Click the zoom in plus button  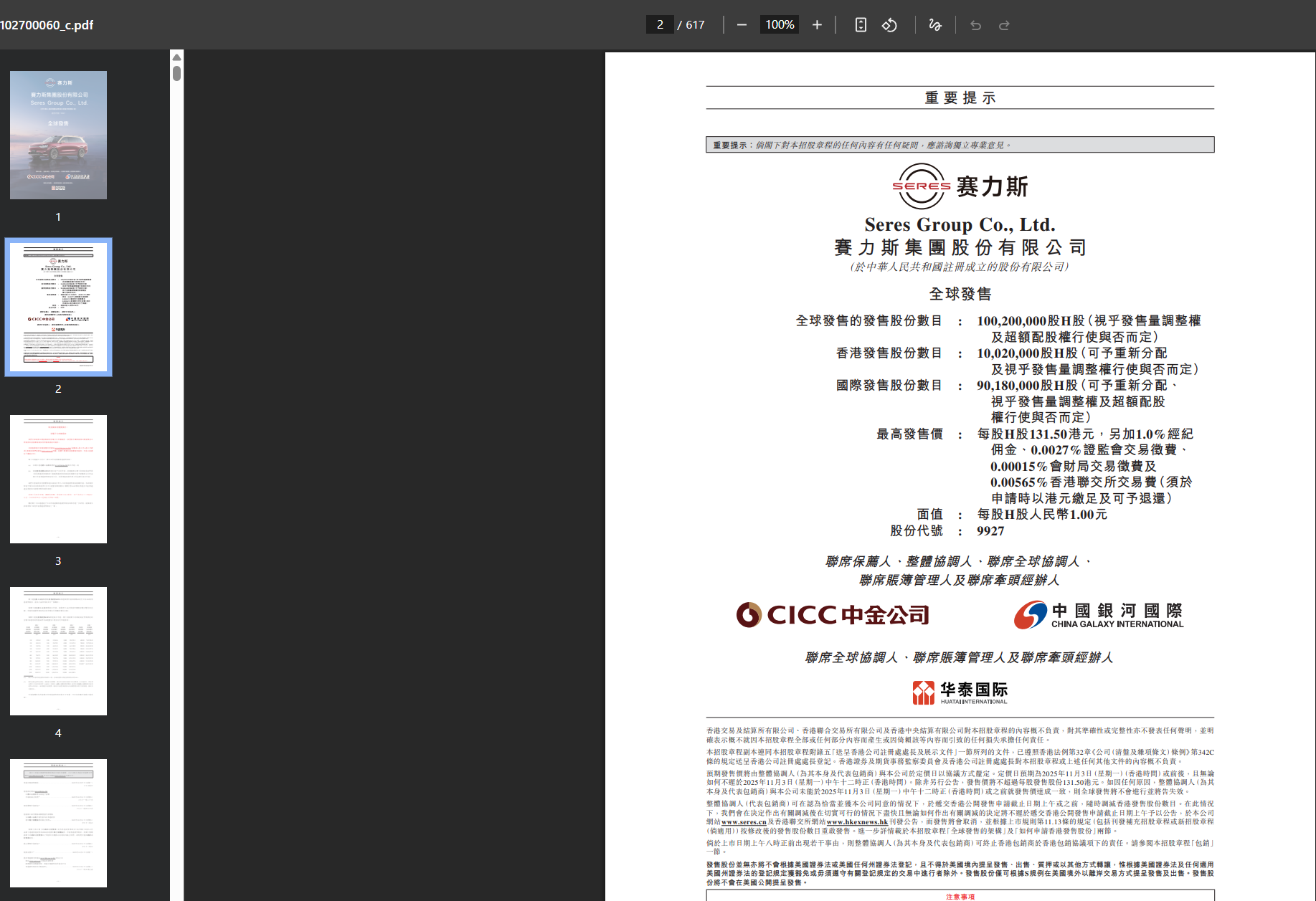point(817,25)
